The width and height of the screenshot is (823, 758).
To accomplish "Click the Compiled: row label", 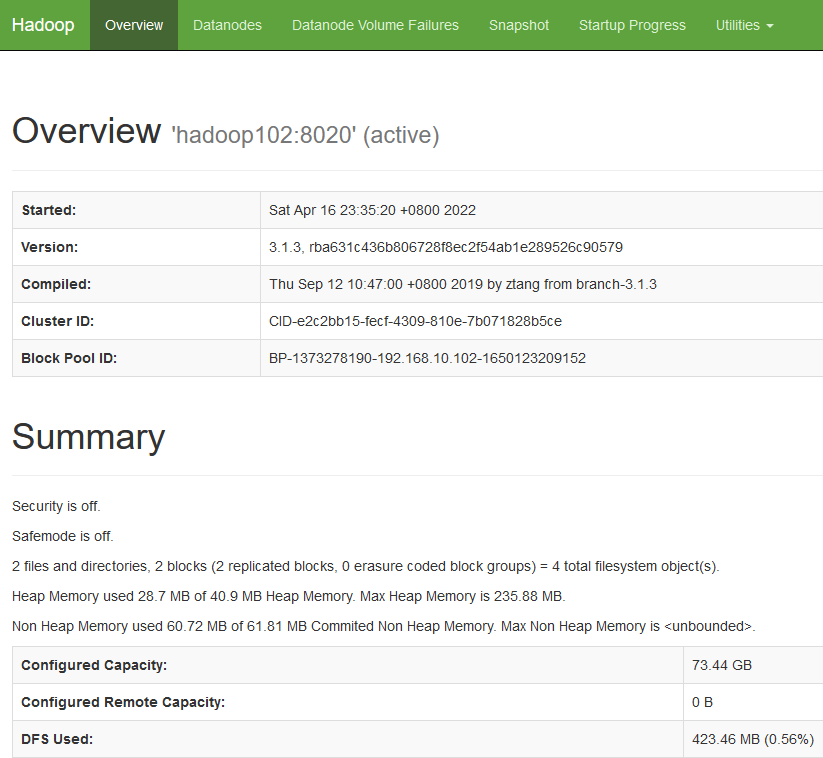I will point(56,285).
